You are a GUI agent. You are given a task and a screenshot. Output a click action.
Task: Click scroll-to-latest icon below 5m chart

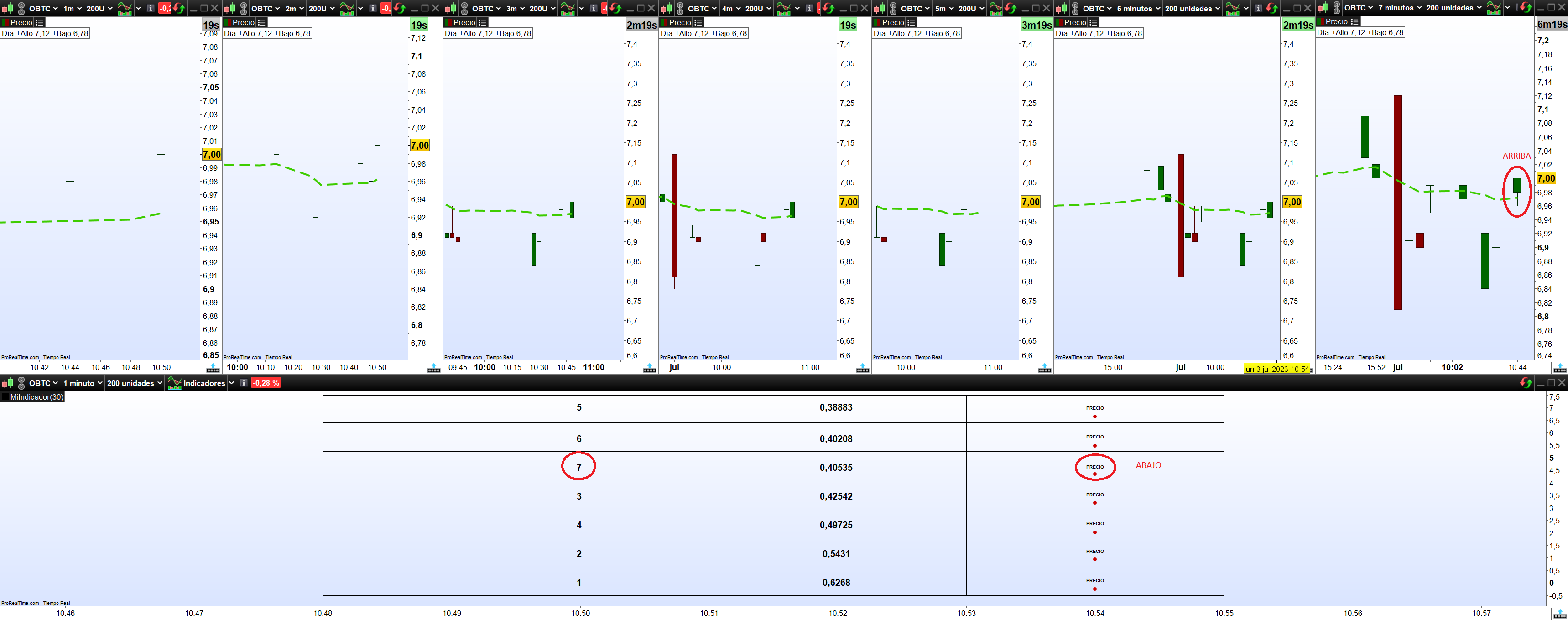pos(1045,368)
